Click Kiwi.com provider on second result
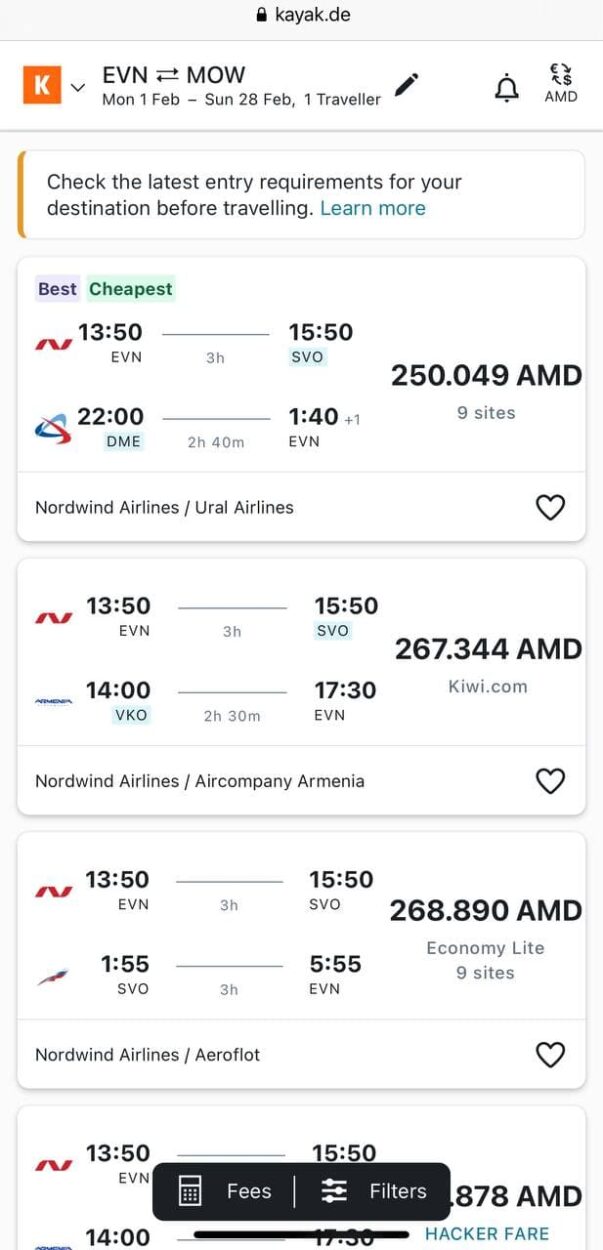The width and height of the screenshot is (603, 1250). point(487,686)
